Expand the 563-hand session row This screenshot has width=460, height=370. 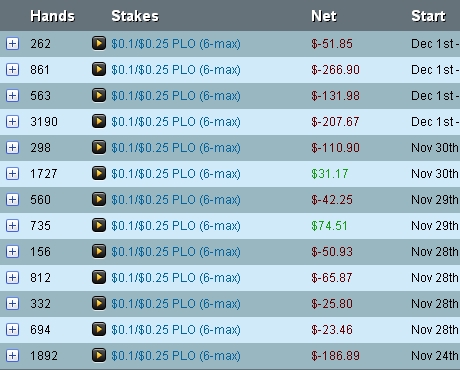click(12, 96)
